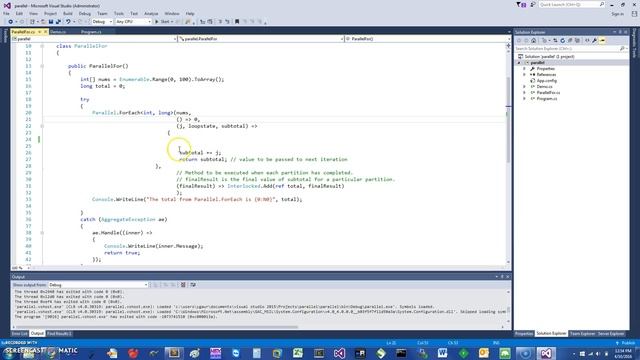Collapse the ParallelFor() constructor outline toggle

pyautogui.click(x=42, y=66)
